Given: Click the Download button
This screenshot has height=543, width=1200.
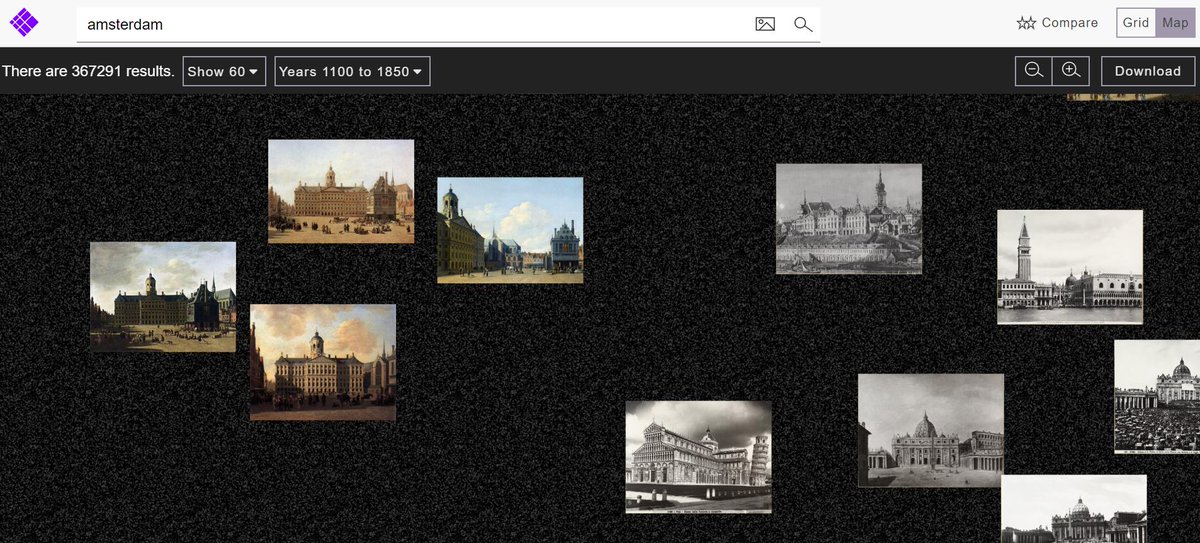Looking at the screenshot, I should 1148,71.
